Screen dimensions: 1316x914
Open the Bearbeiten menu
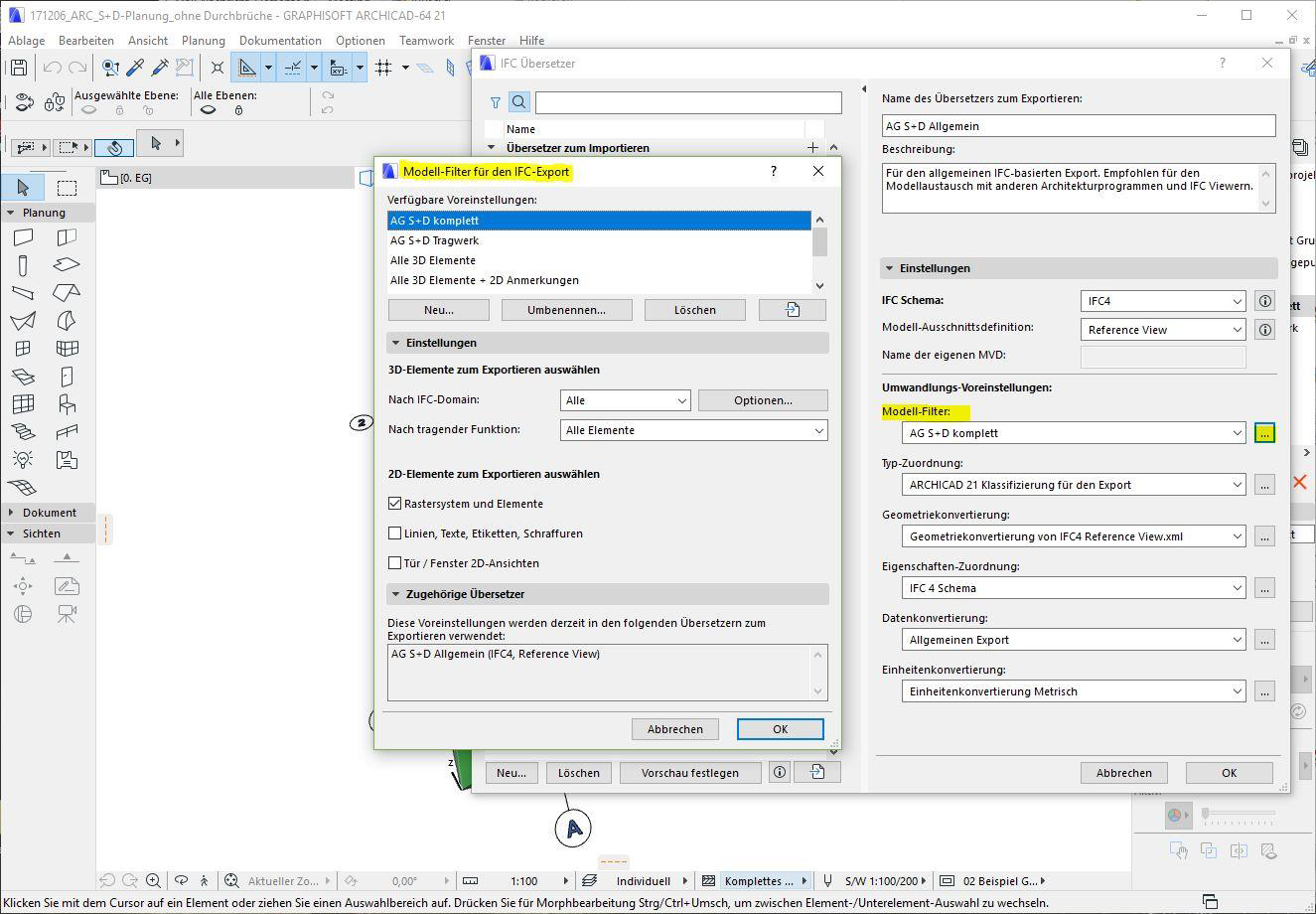tap(86, 41)
